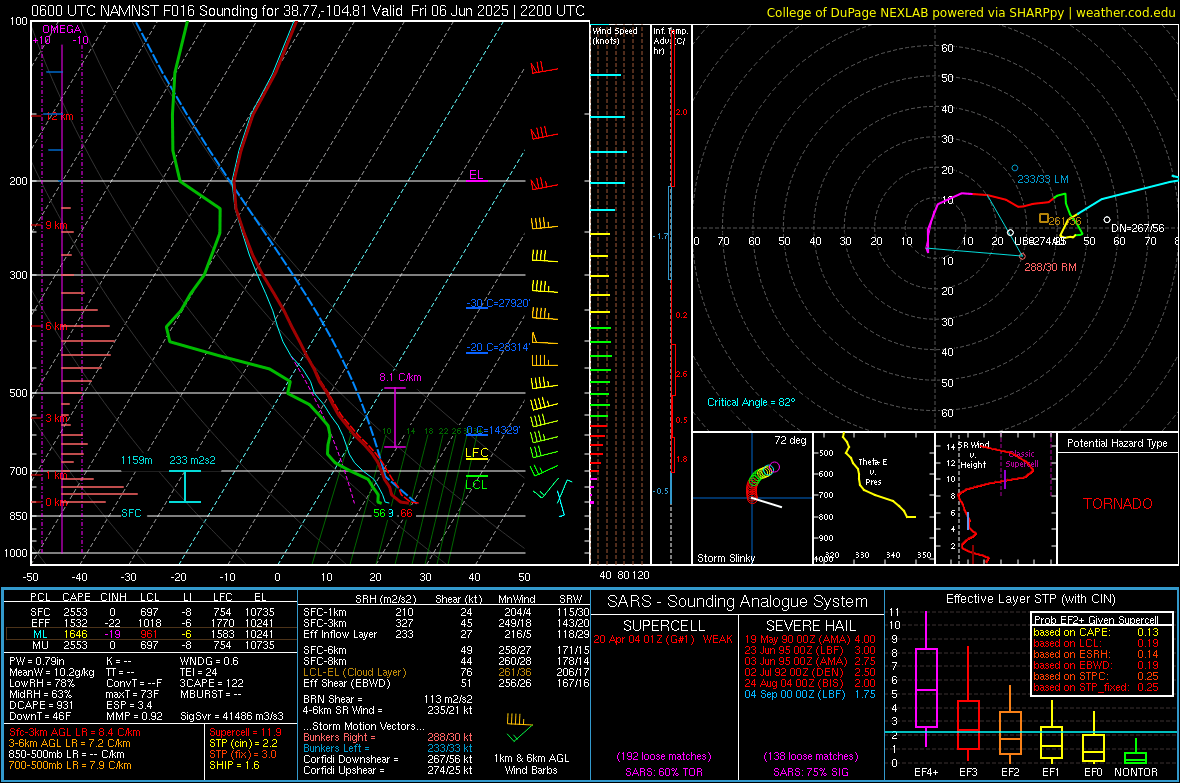Click the red TORNADO hazard text

[x=1118, y=504]
